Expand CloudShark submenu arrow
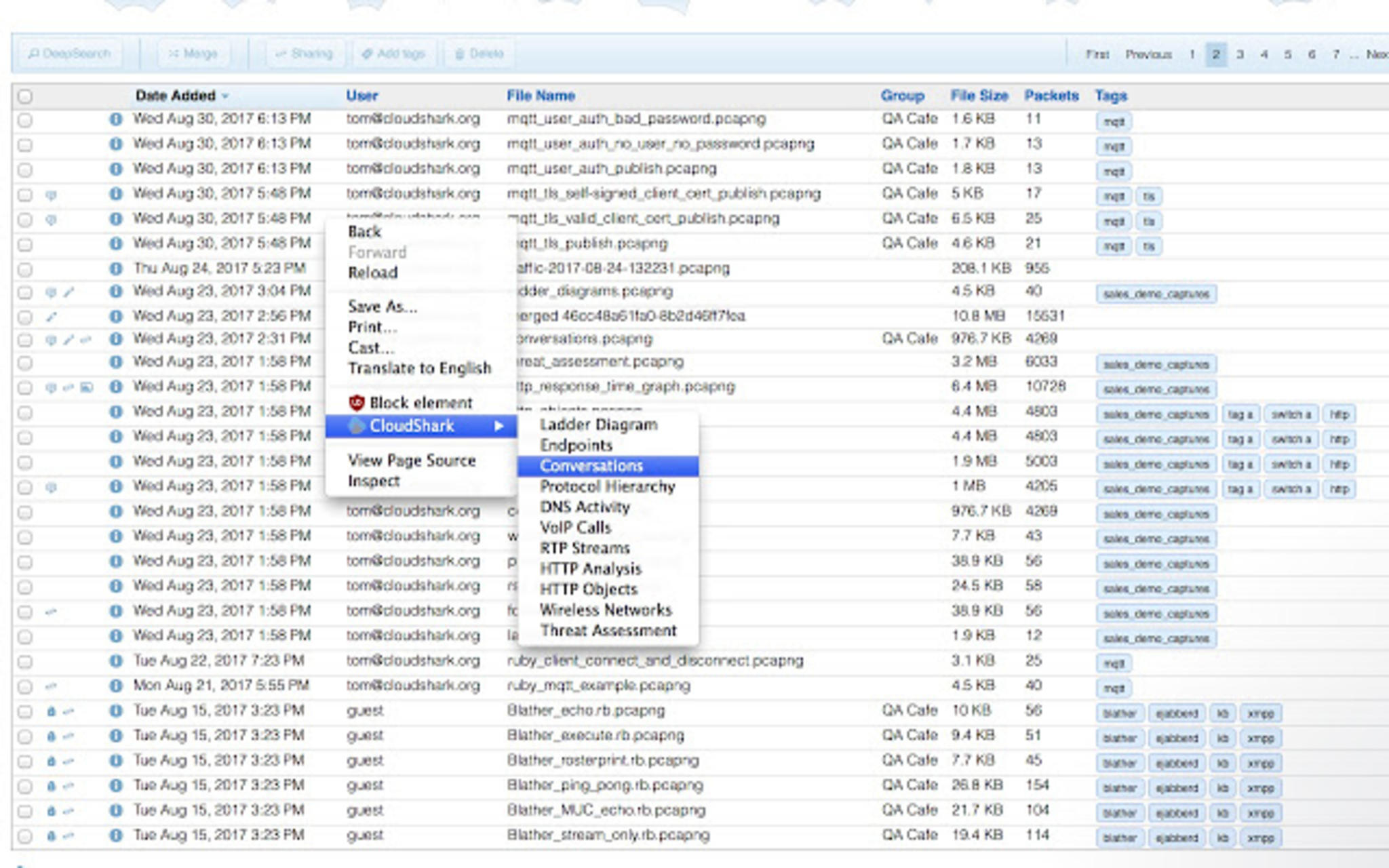Viewport: 1389px width, 868px height. 499,426
